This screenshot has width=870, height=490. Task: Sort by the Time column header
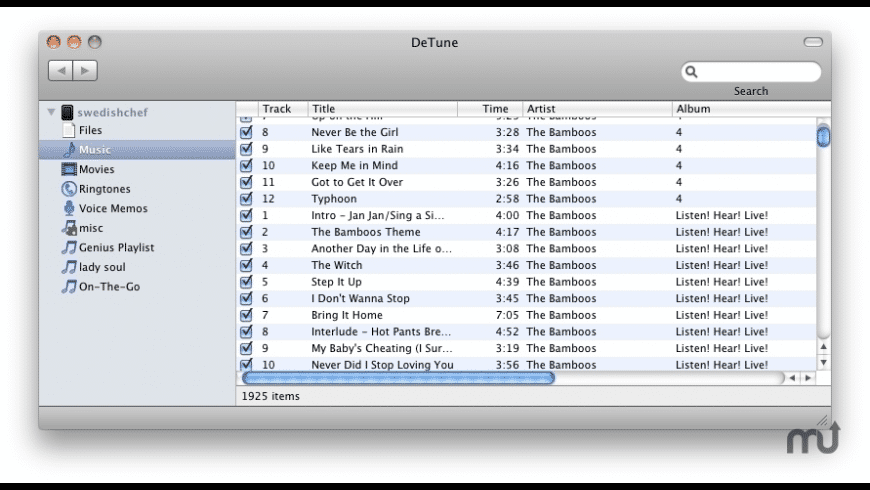point(490,109)
